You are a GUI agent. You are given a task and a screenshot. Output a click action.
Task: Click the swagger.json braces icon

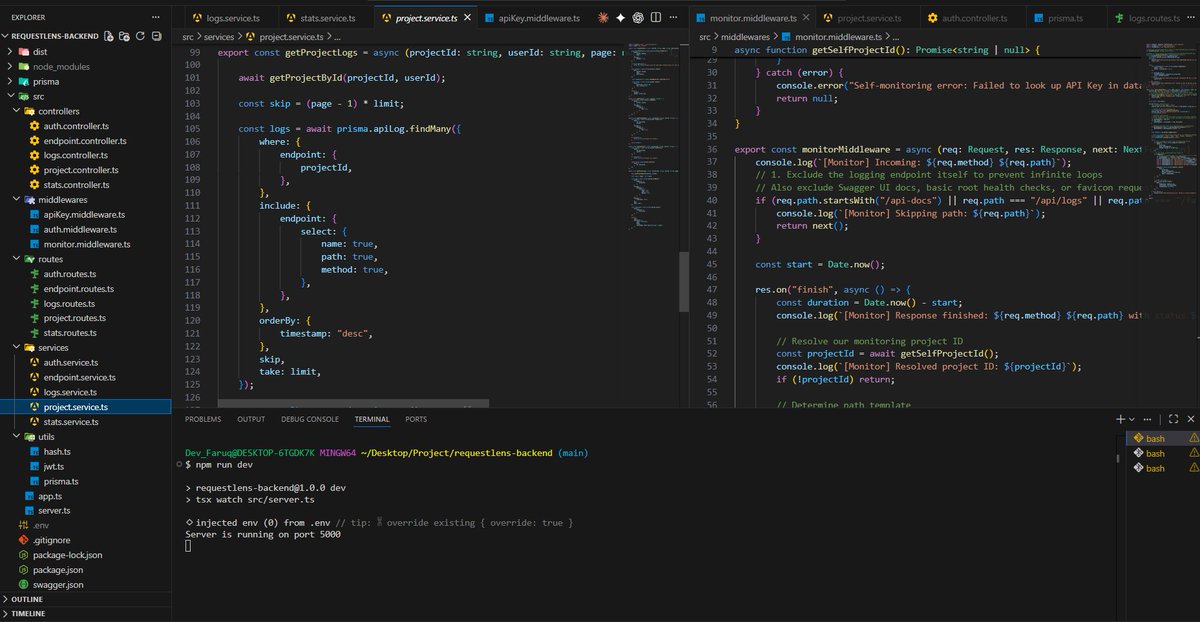click(24, 584)
